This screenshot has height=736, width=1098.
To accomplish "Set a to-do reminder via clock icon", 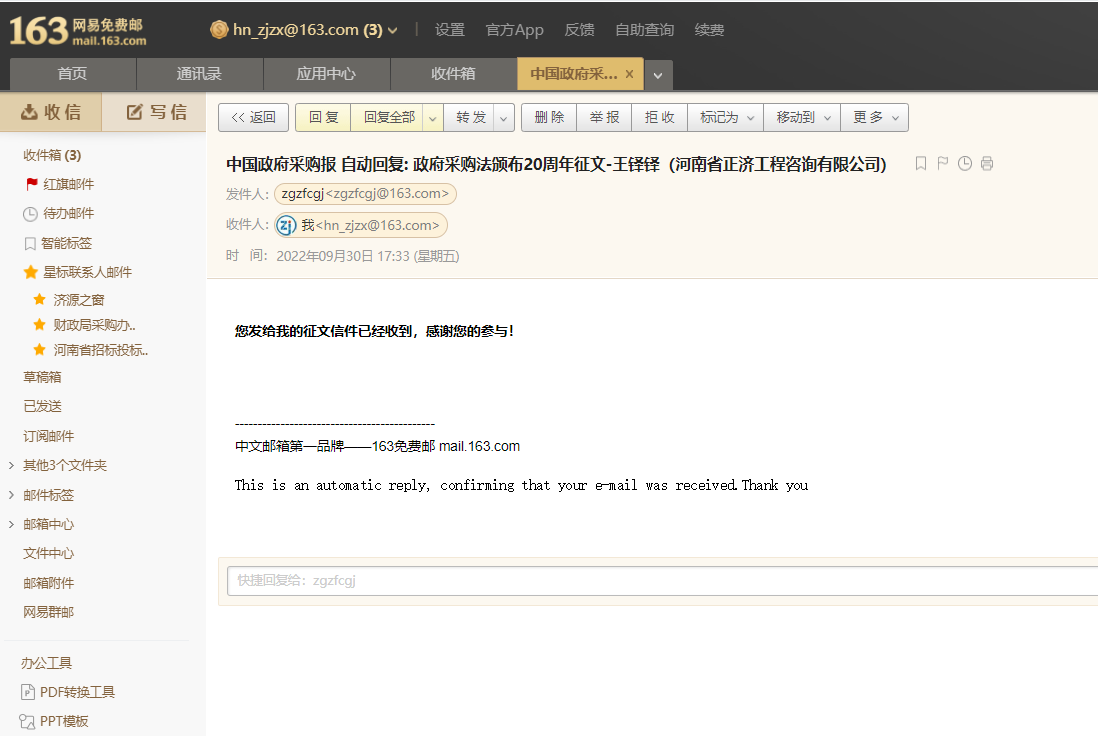I will (x=965, y=164).
